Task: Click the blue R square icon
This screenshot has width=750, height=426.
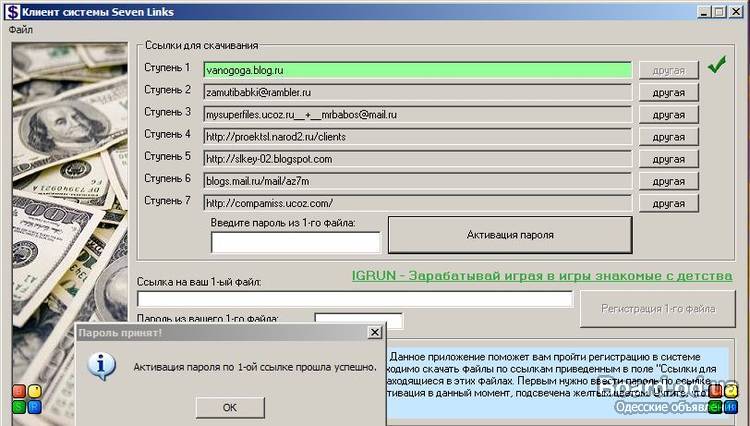Action: (x=35, y=407)
